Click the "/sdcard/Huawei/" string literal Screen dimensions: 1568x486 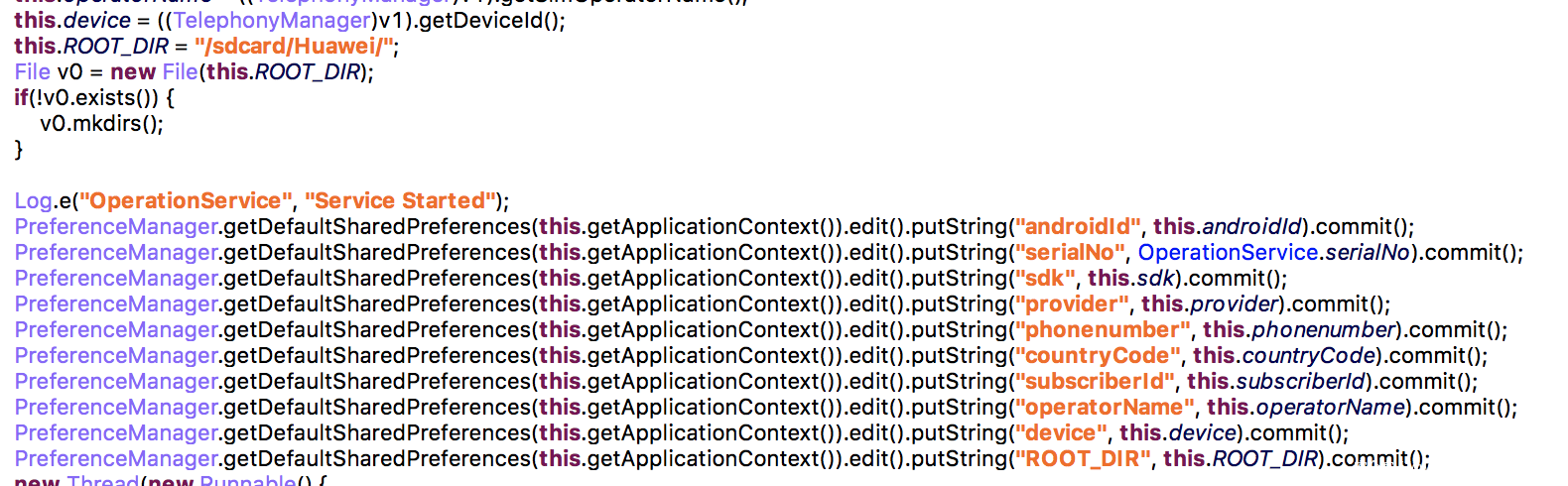(x=296, y=47)
